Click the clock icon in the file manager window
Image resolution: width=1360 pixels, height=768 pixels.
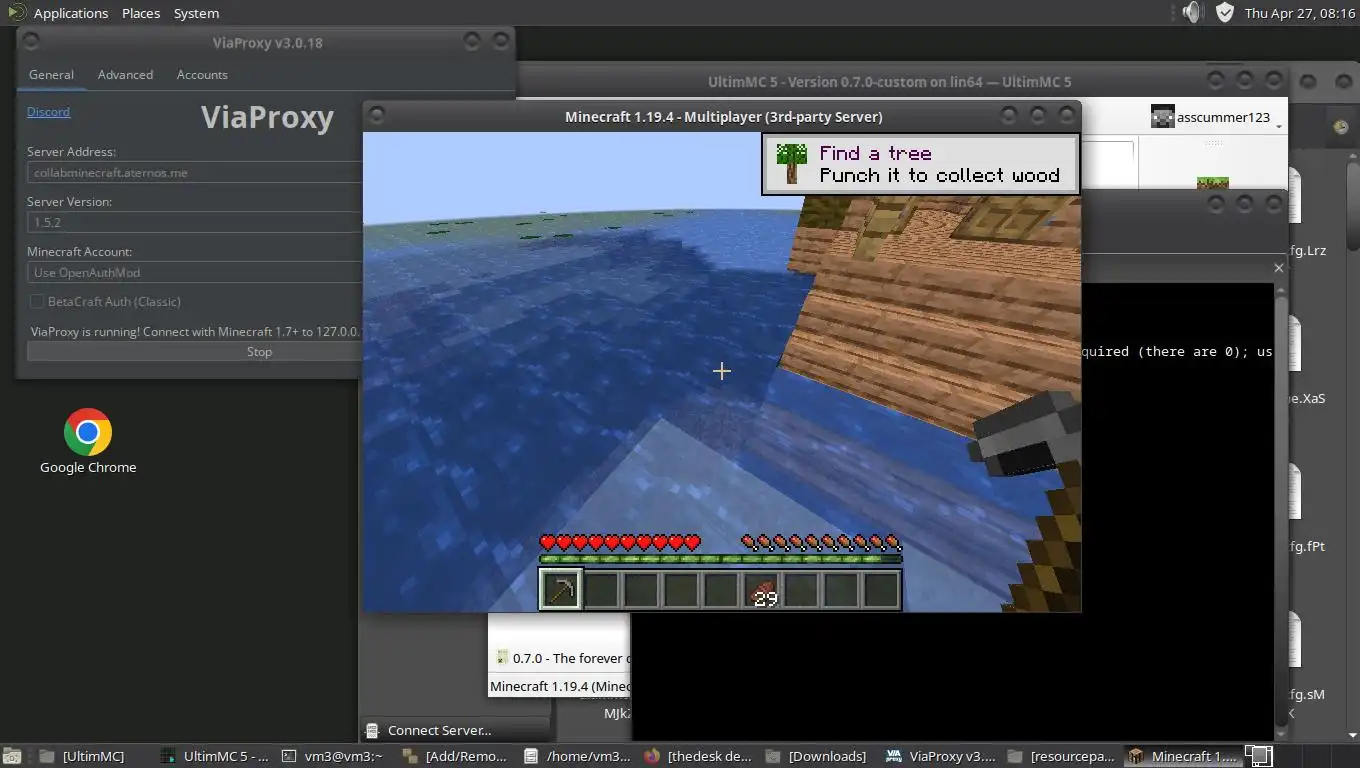coord(1342,127)
